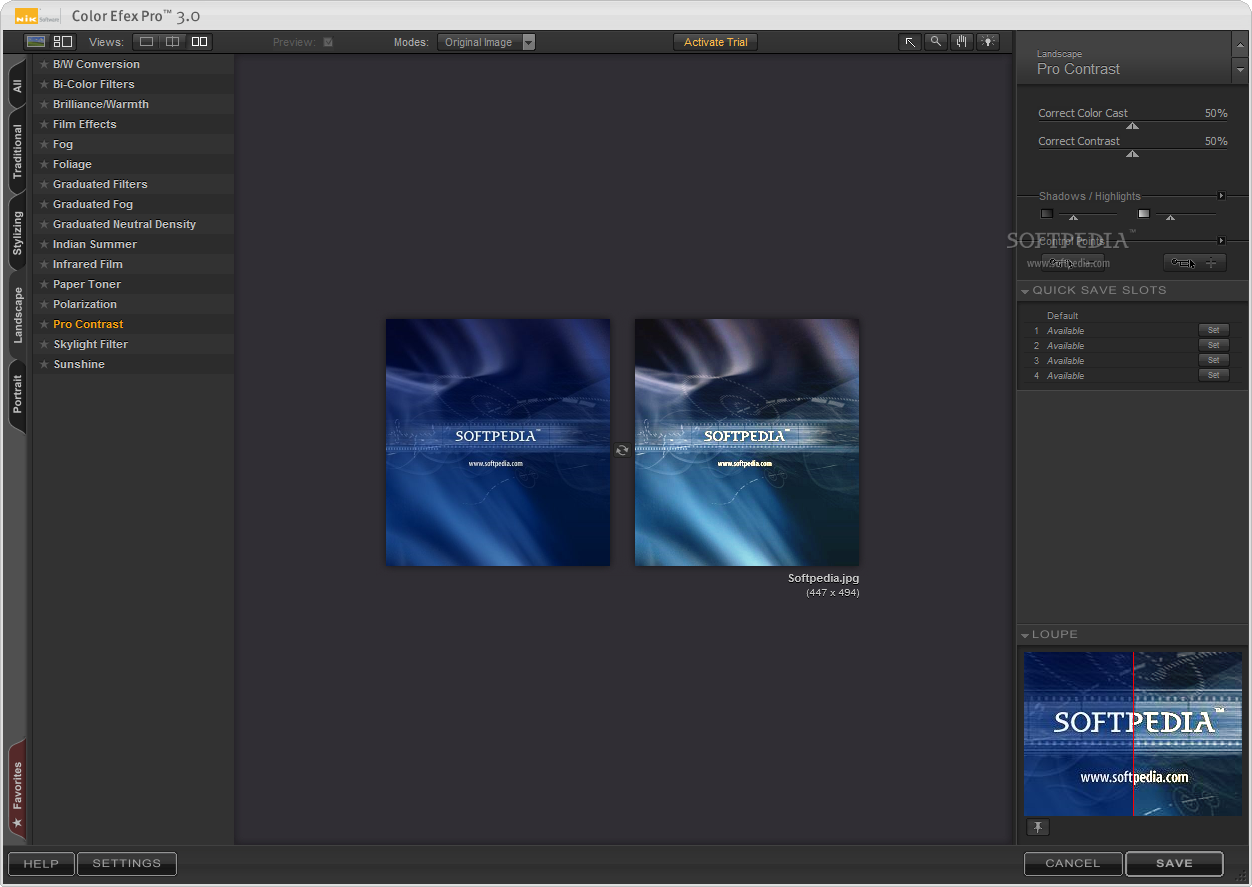
Task: Select the Paper Toner filter
Action: pyautogui.click(x=134, y=284)
